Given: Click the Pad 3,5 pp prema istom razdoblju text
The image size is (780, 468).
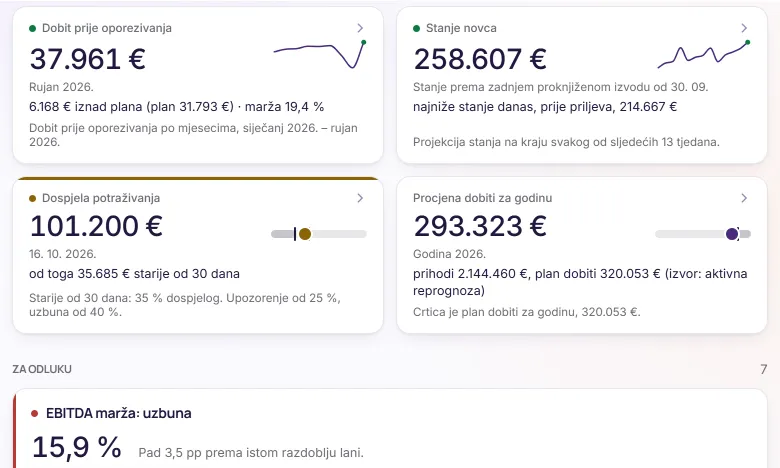Looking at the screenshot, I should click(251, 453).
